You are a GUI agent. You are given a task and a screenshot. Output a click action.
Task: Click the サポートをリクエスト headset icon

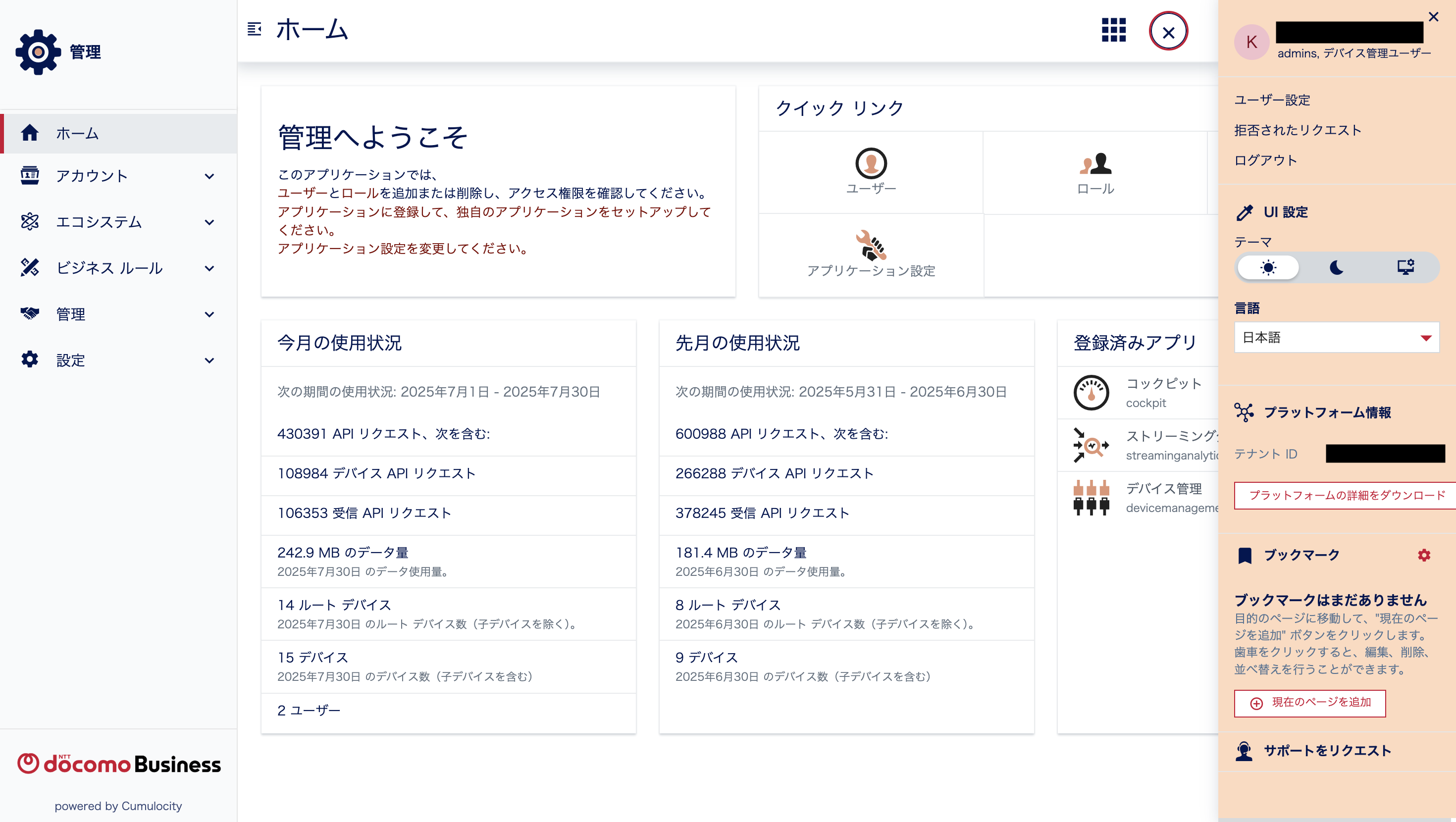click(1244, 751)
